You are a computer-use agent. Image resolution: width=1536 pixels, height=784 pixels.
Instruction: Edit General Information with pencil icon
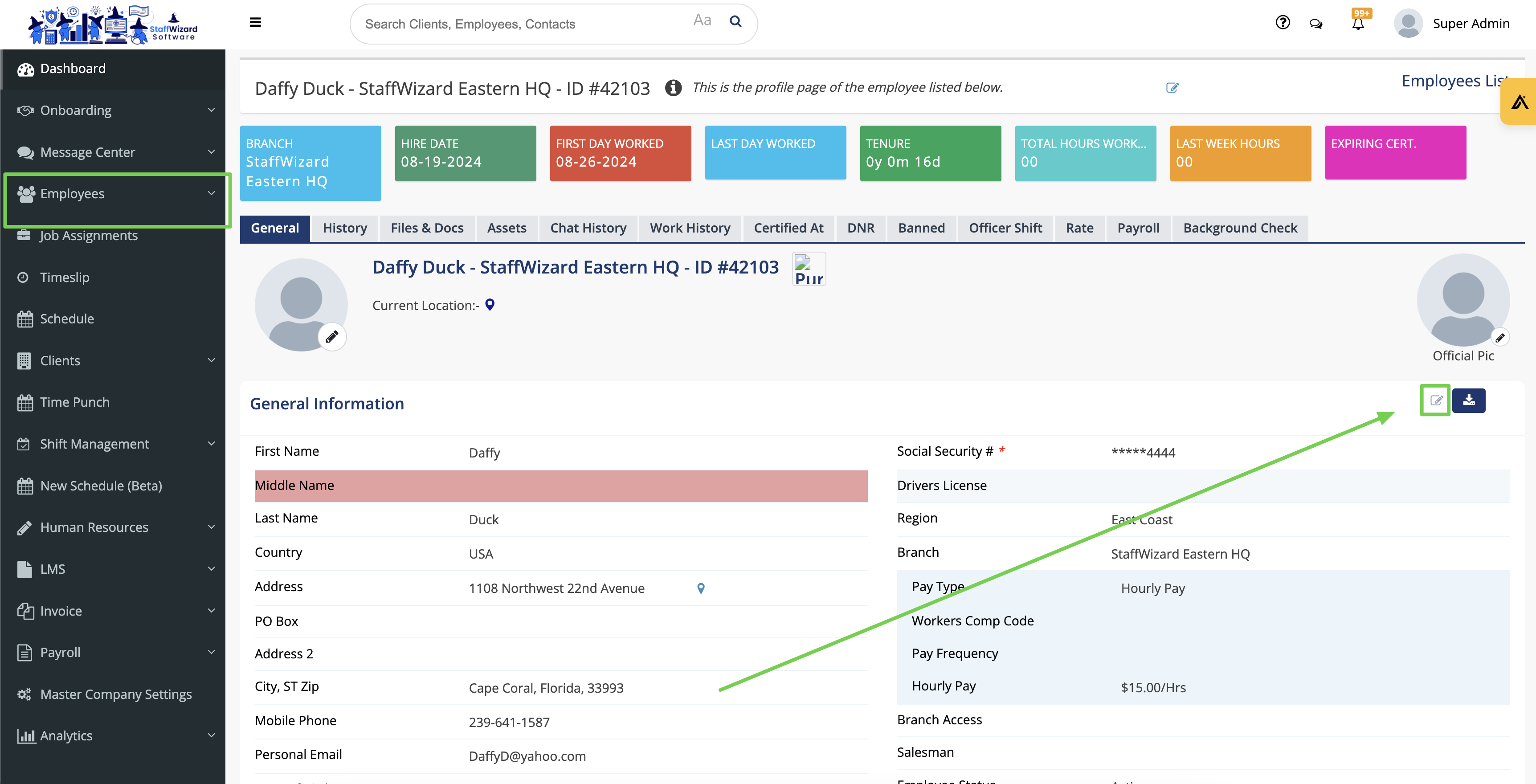(x=1436, y=400)
